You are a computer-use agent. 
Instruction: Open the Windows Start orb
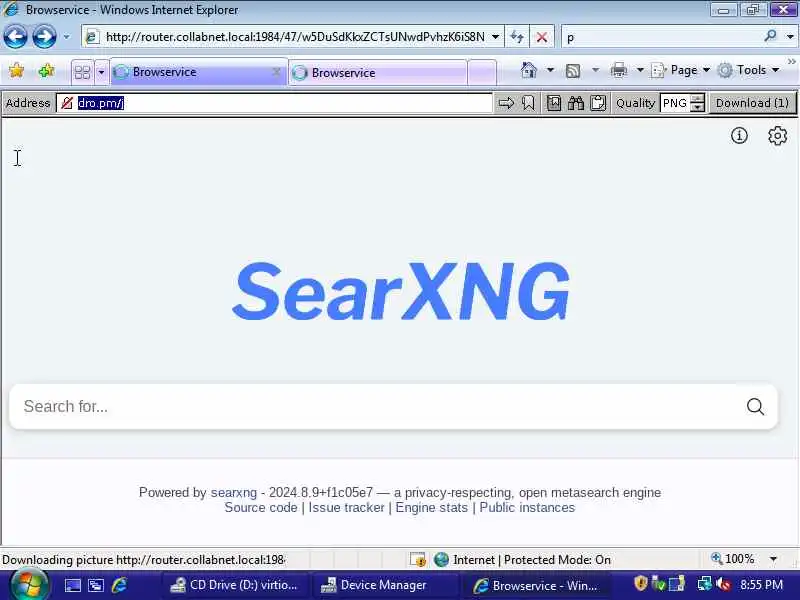(29, 585)
